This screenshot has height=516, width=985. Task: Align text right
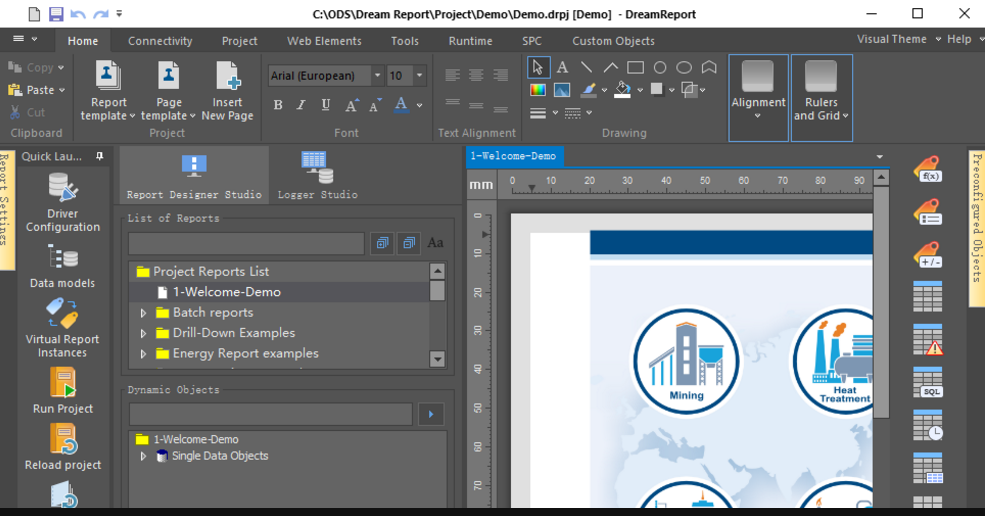(501, 75)
